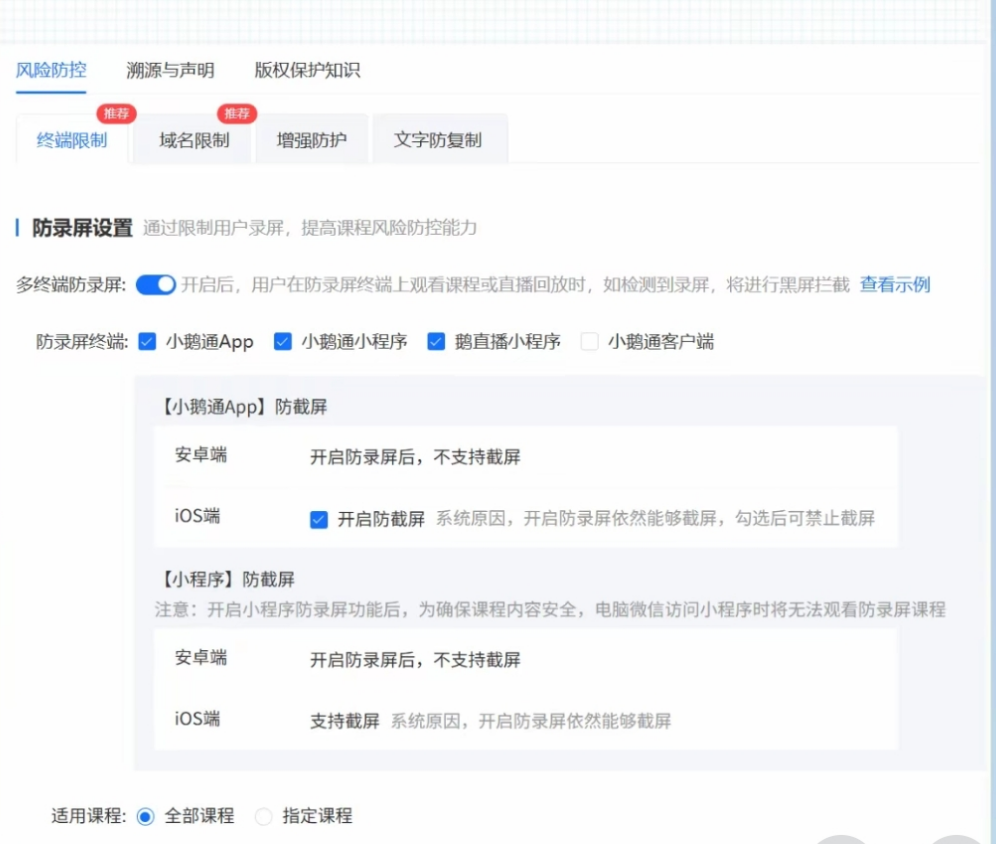
Task: Click the 推荐 badge on 终端限制
Action: click(x=116, y=113)
